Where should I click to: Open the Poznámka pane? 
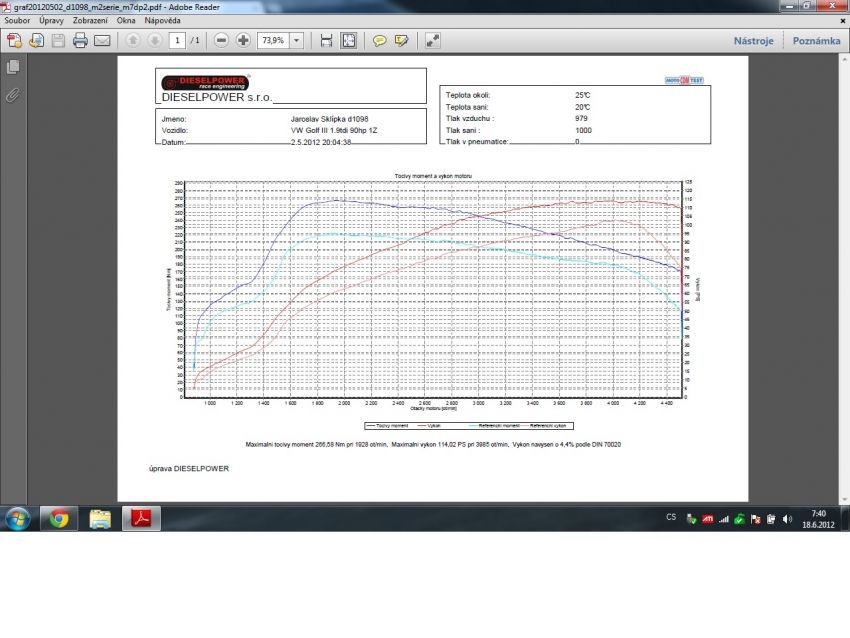pos(816,41)
